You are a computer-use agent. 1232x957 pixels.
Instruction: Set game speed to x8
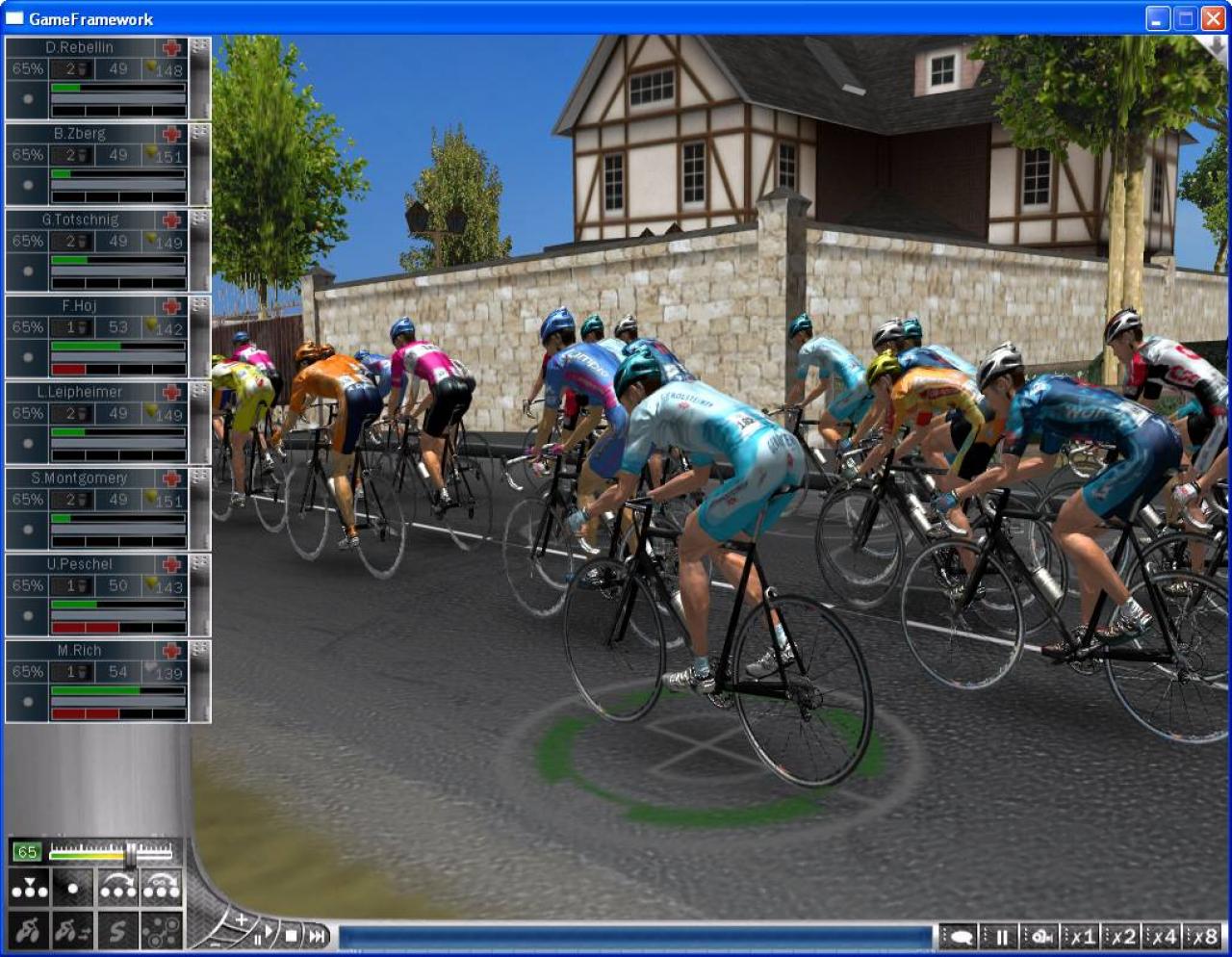click(x=1203, y=936)
